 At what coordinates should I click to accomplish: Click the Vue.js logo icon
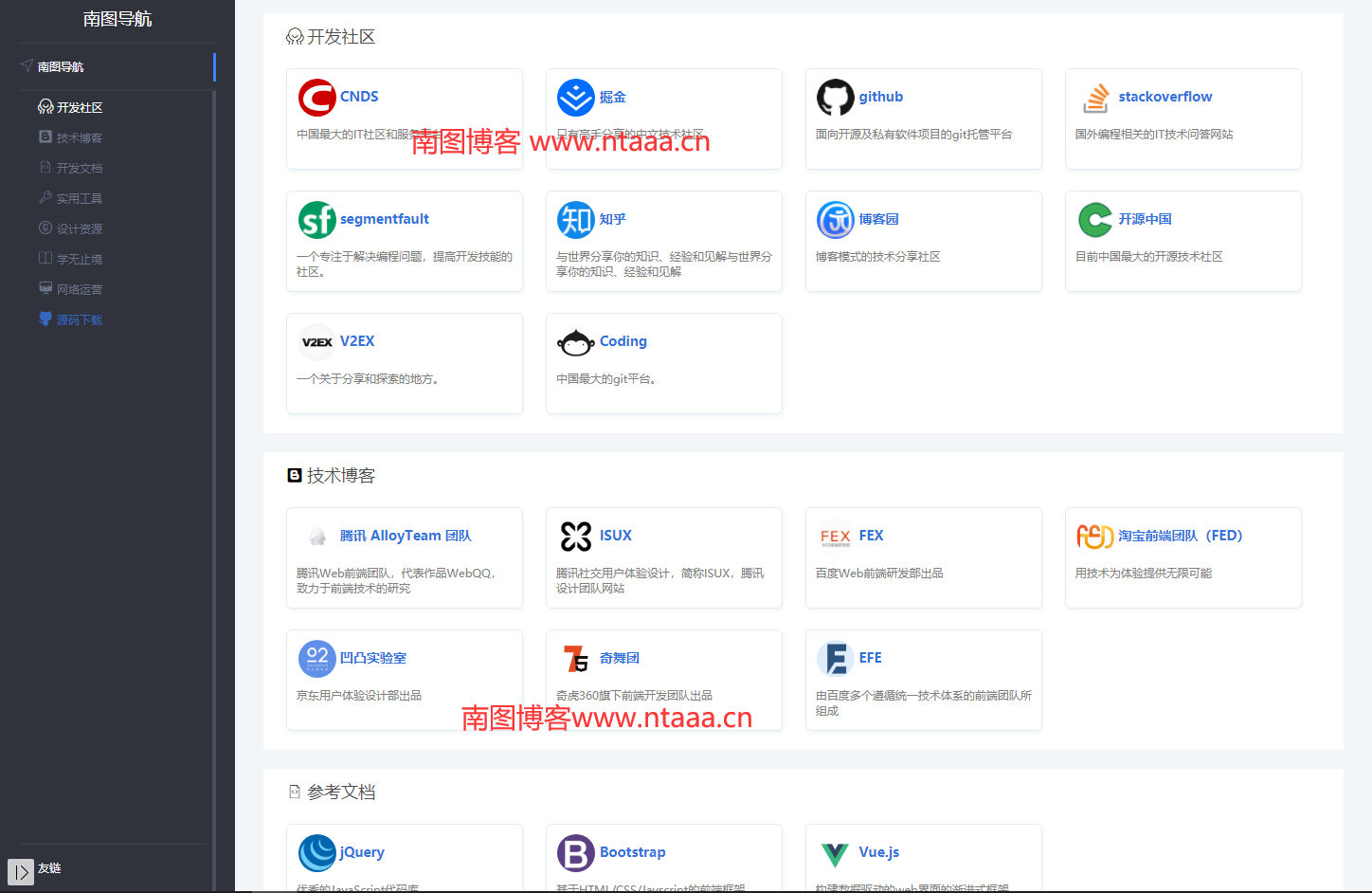coord(835,852)
